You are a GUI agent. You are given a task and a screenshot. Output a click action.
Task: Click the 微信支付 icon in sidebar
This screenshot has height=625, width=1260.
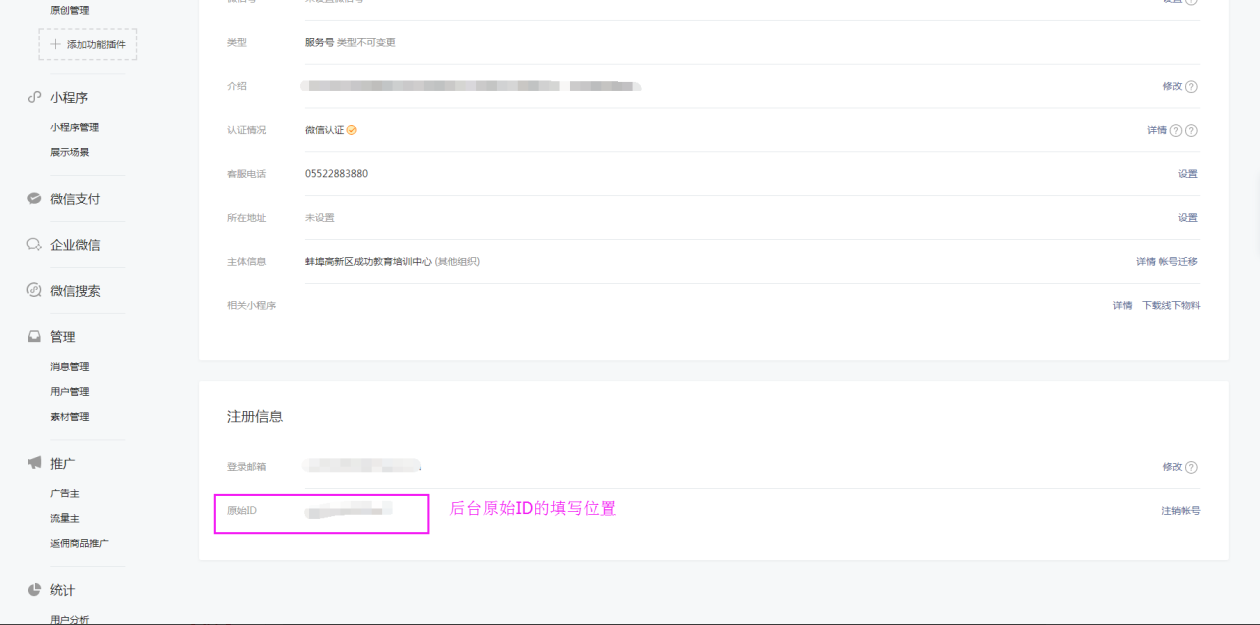point(34,199)
